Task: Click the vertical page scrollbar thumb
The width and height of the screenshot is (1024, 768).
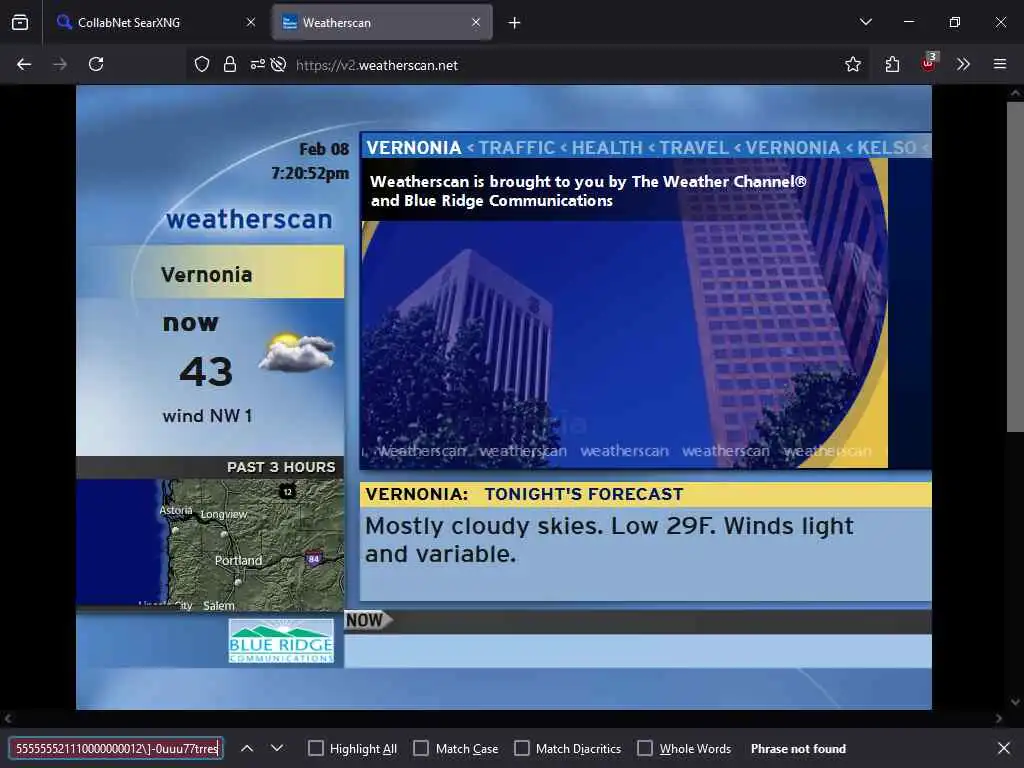Action: point(1015,266)
